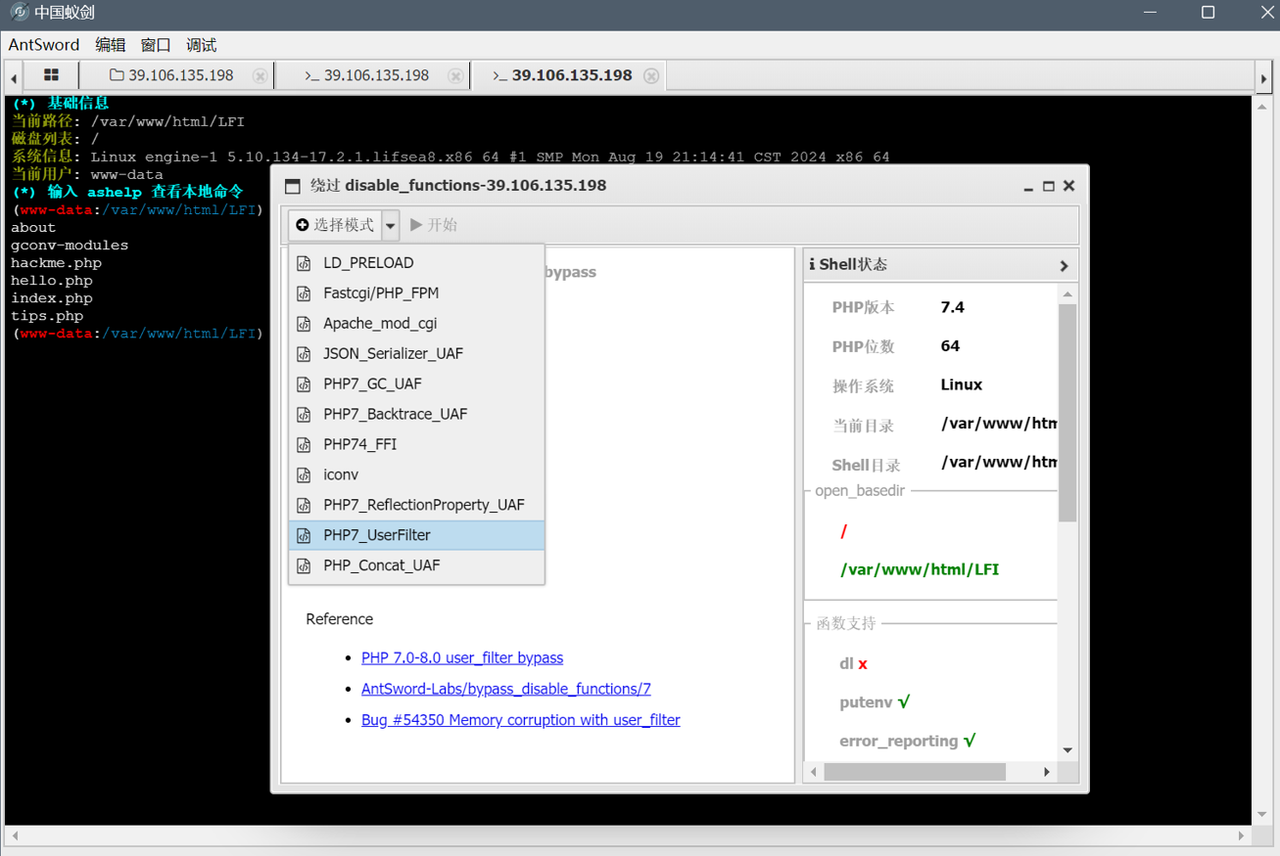Choose iconv mode
Image resolution: width=1280 pixels, height=856 pixels.
(417, 475)
